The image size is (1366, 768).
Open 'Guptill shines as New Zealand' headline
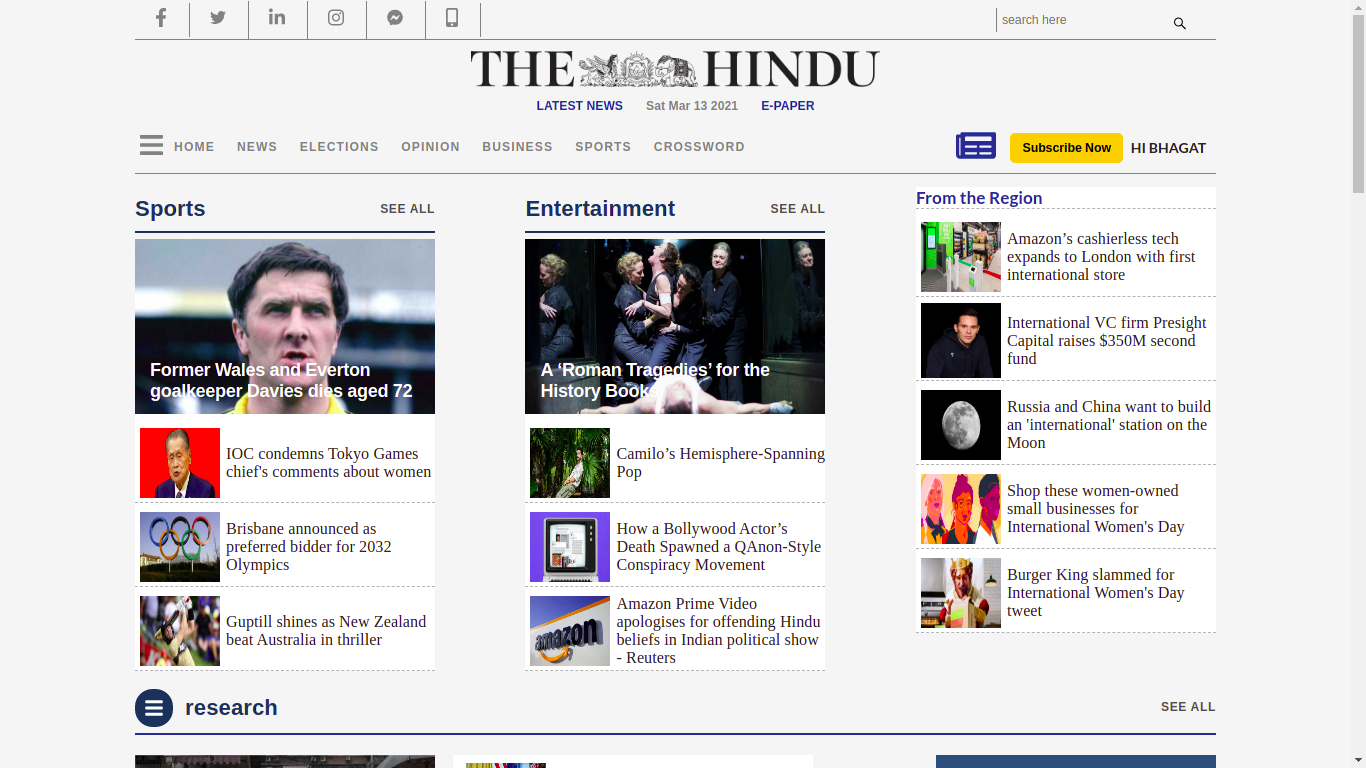(x=326, y=631)
